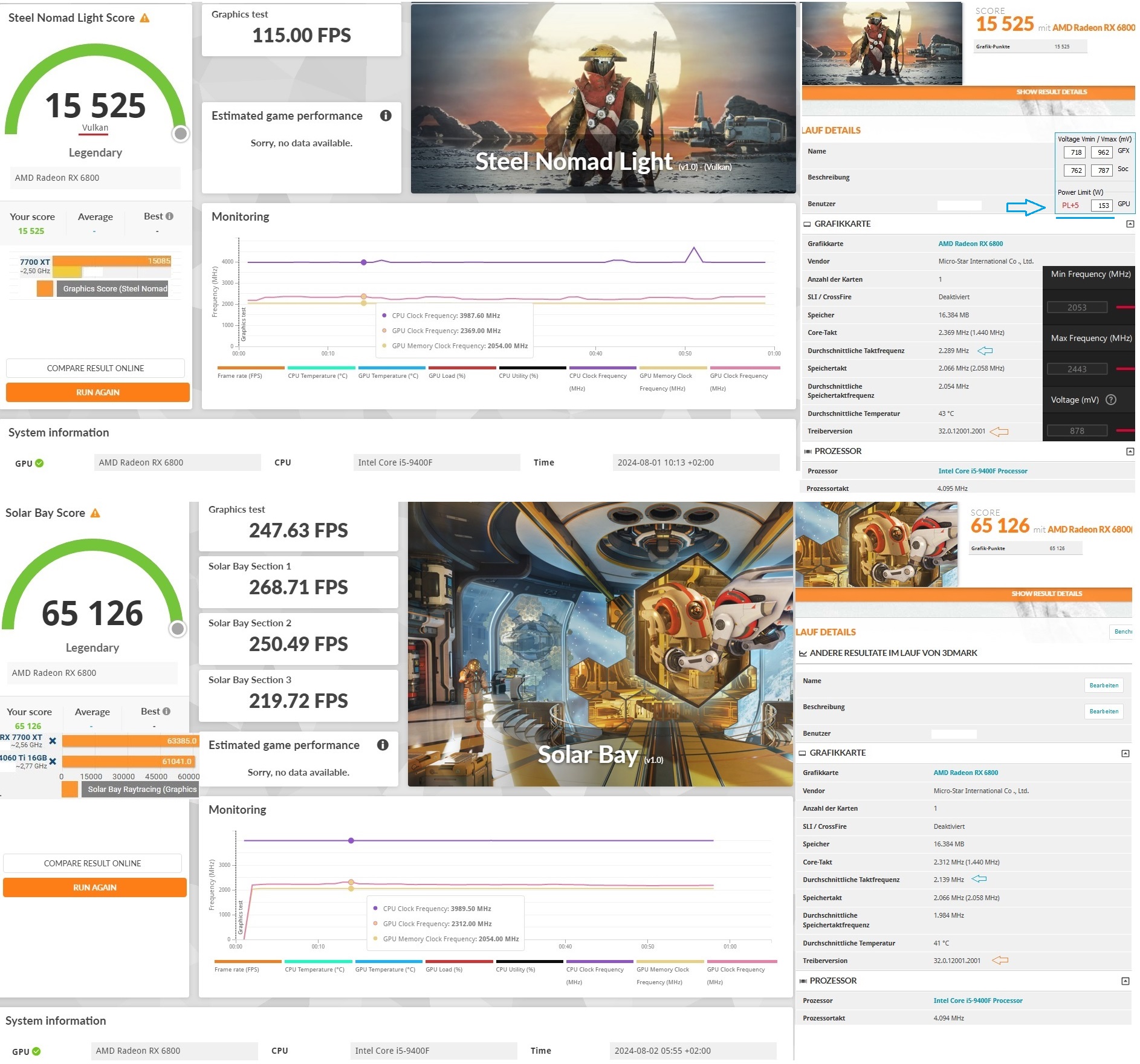Screen dimensions: 1140x1064
Task: Open the Voltage (mV) help question mark
Action: pos(1110,400)
